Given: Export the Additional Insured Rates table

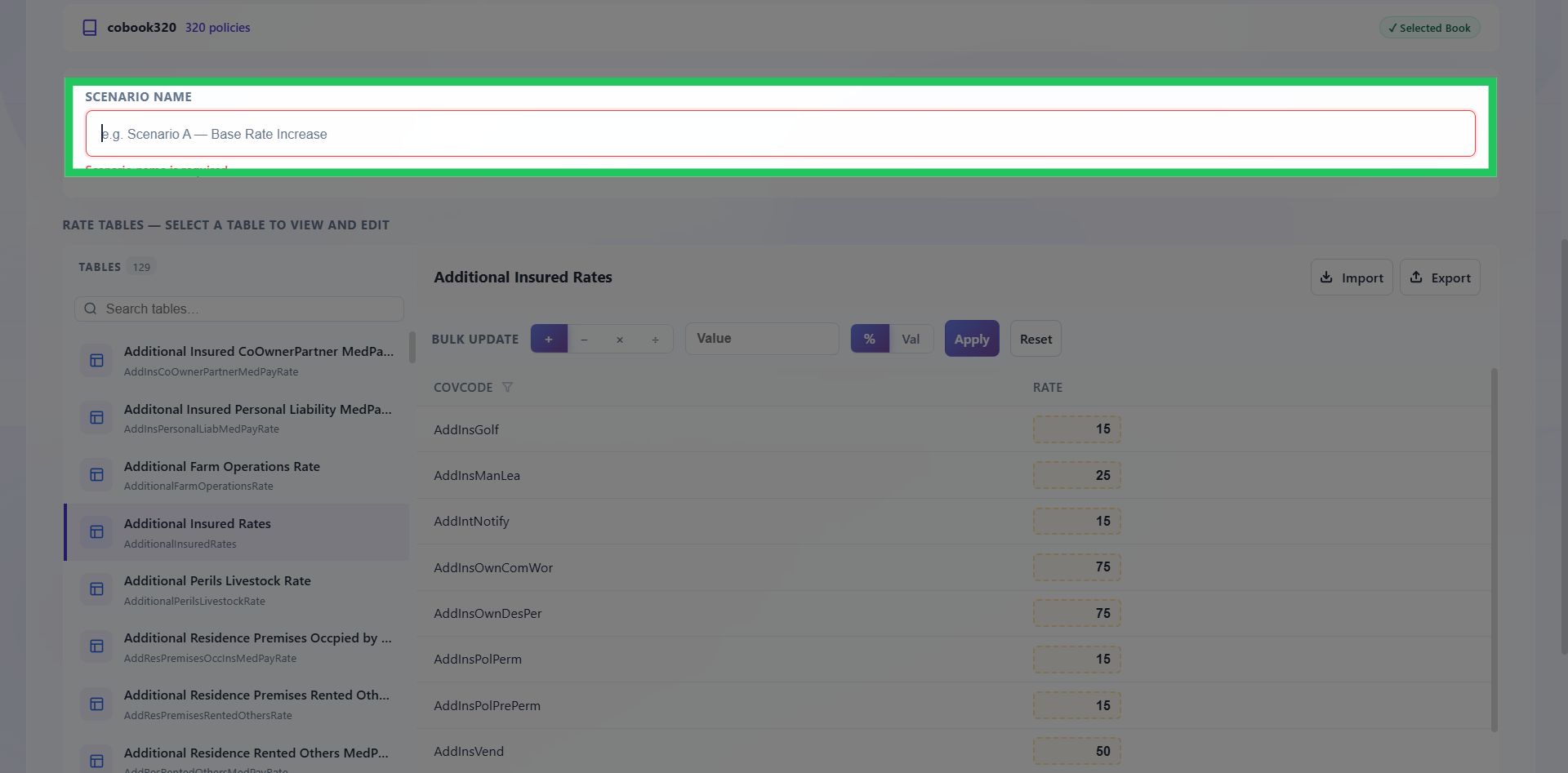Looking at the screenshot, I should (1440, 278).
